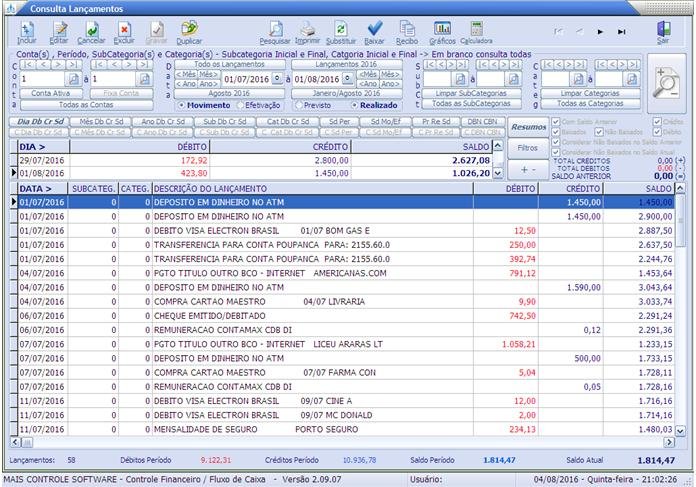Screen dimensions: 696x487
Task: Open lookup for the initial SubCategoria field
Action: [x=460, y=79]
